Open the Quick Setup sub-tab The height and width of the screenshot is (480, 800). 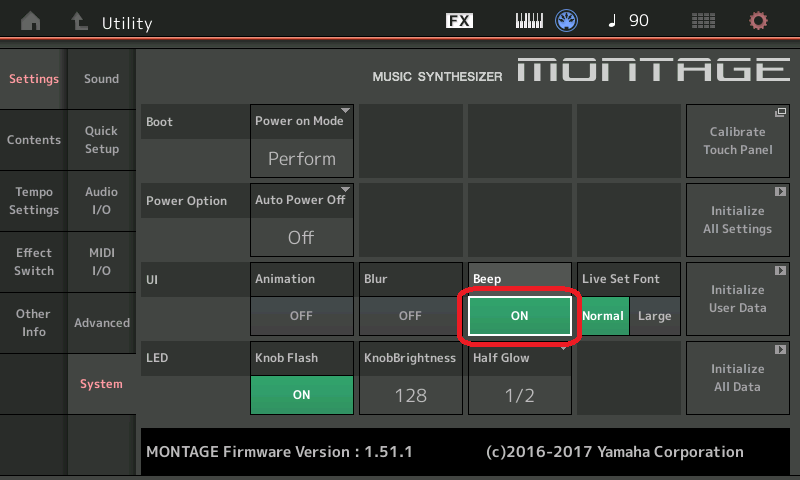102,140
